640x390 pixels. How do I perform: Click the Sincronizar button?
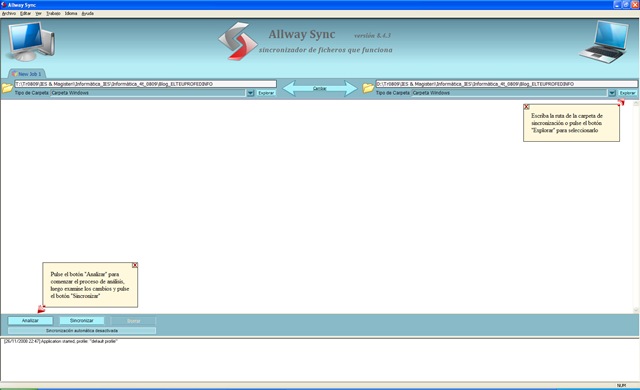tap(82, 321)
